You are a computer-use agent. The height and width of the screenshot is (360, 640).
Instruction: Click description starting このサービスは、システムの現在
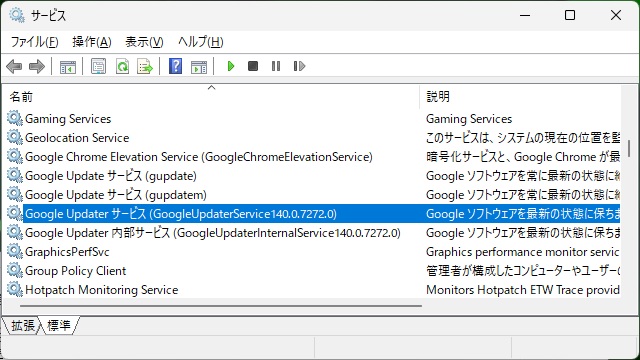coord(523,138)
